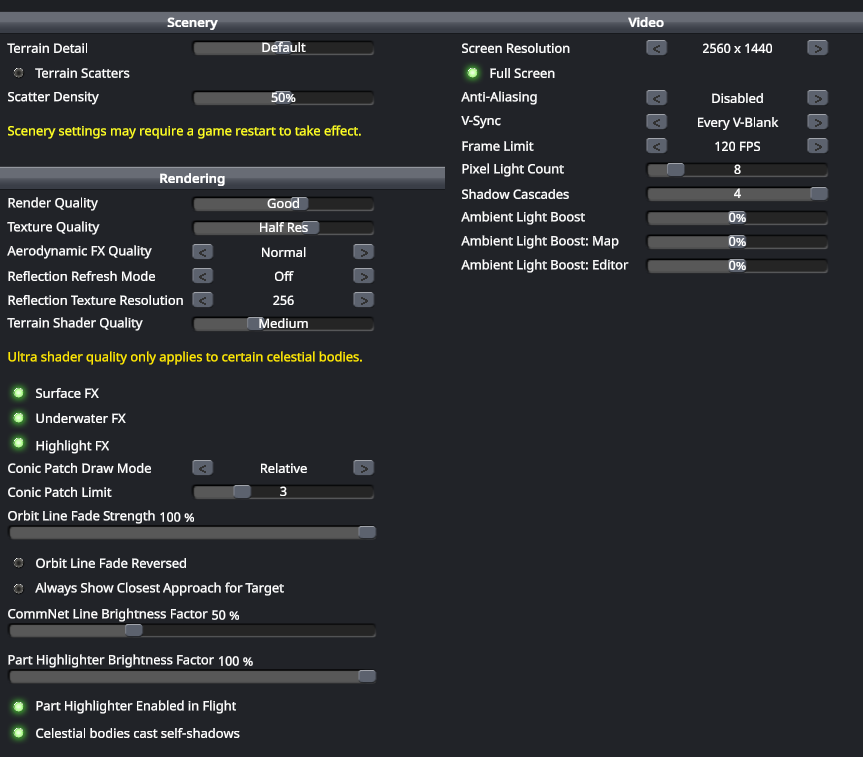Click next arrow for Conic Patch Draw Mode

pos(363,468)
